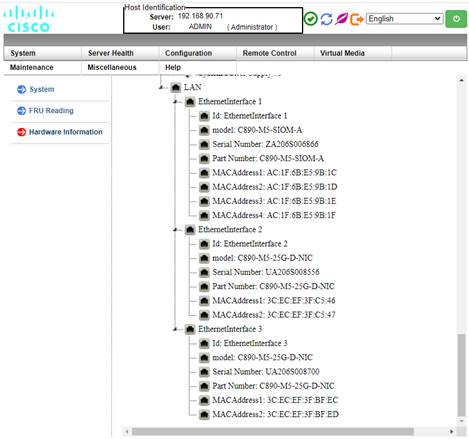Select Part Number C890-M5-25G-D-NIC under EthernetInterface 3
The height and width of the screenshot is (439, 469).
[273, 386]
